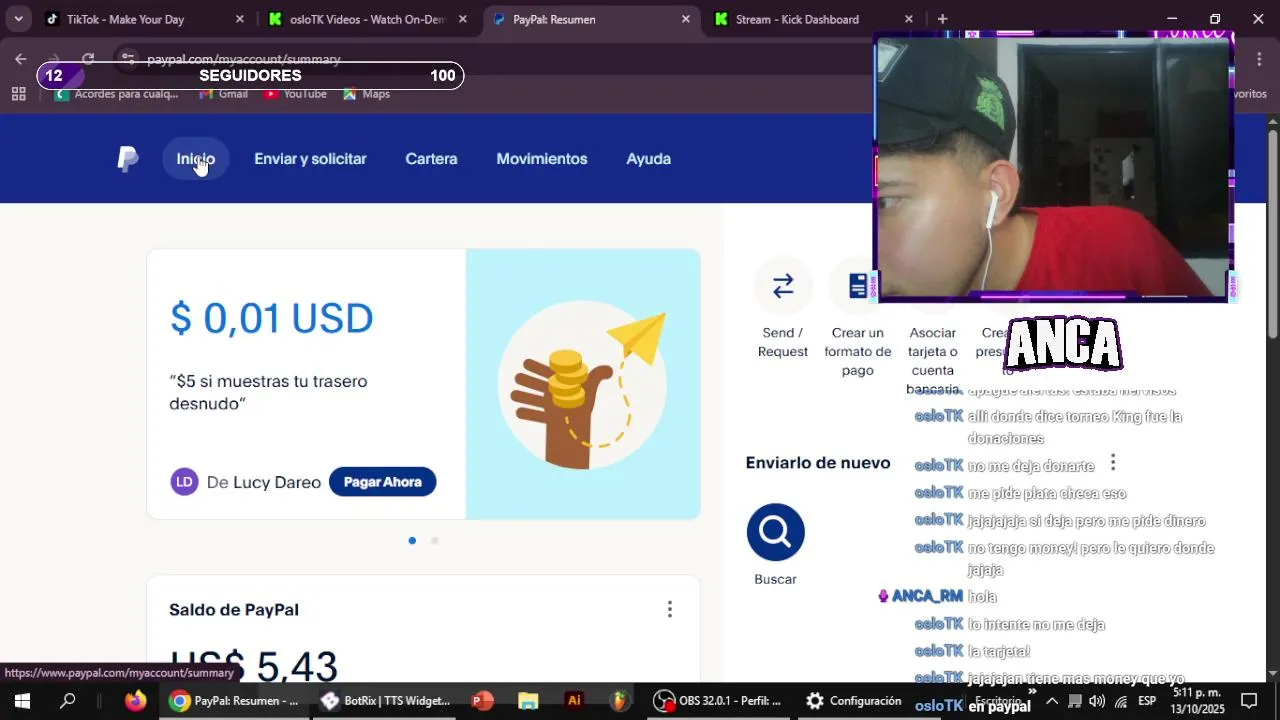The height and width of the screenshot is (720, 1280).
Task: Click the blue Buscar magnifier icon
Action: (x=775, y=532)
